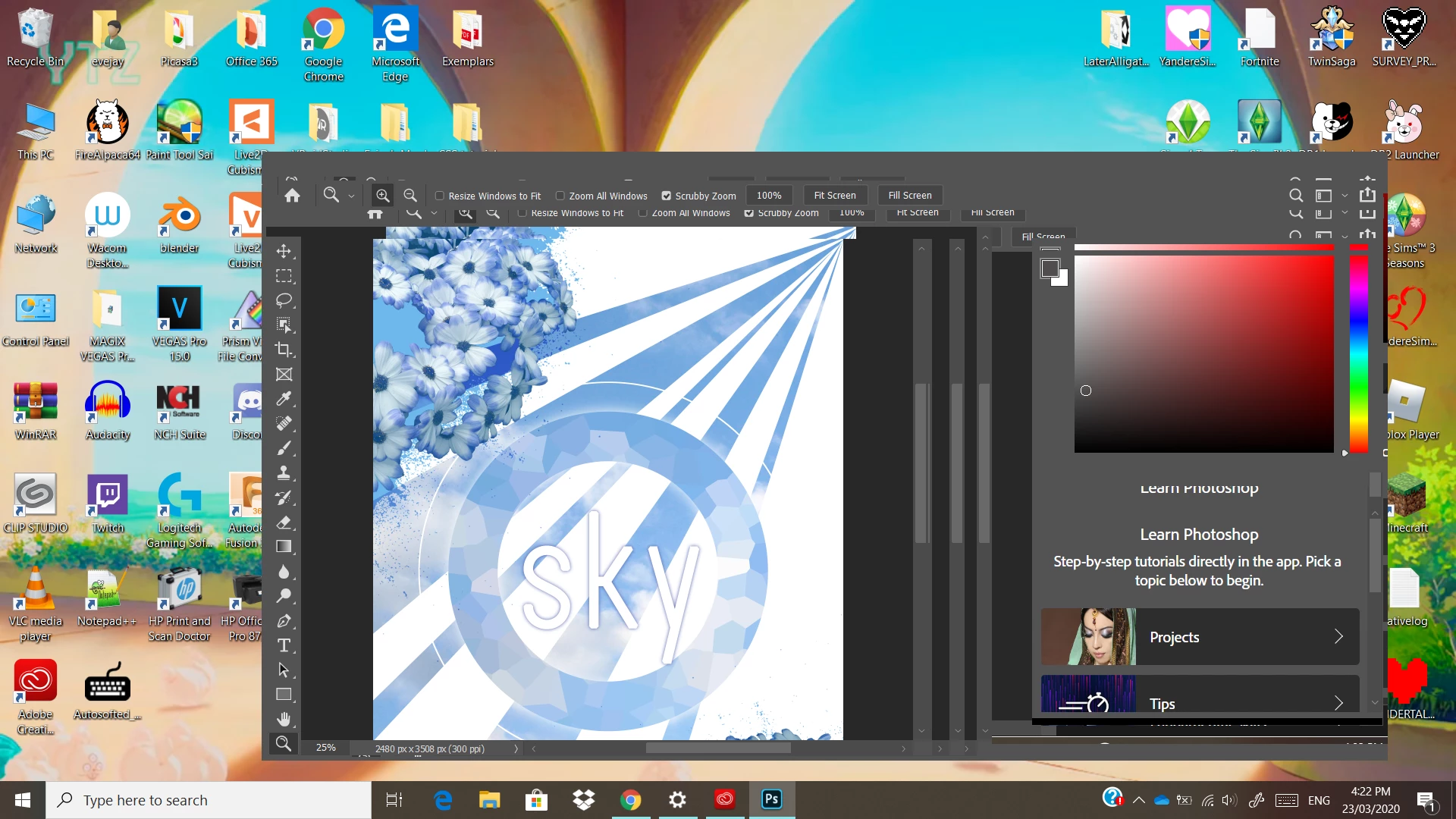Select the Horizontal Type tool
Image resolution: width=1456 pixels, height=819 pixels.
tap(284, 645)
